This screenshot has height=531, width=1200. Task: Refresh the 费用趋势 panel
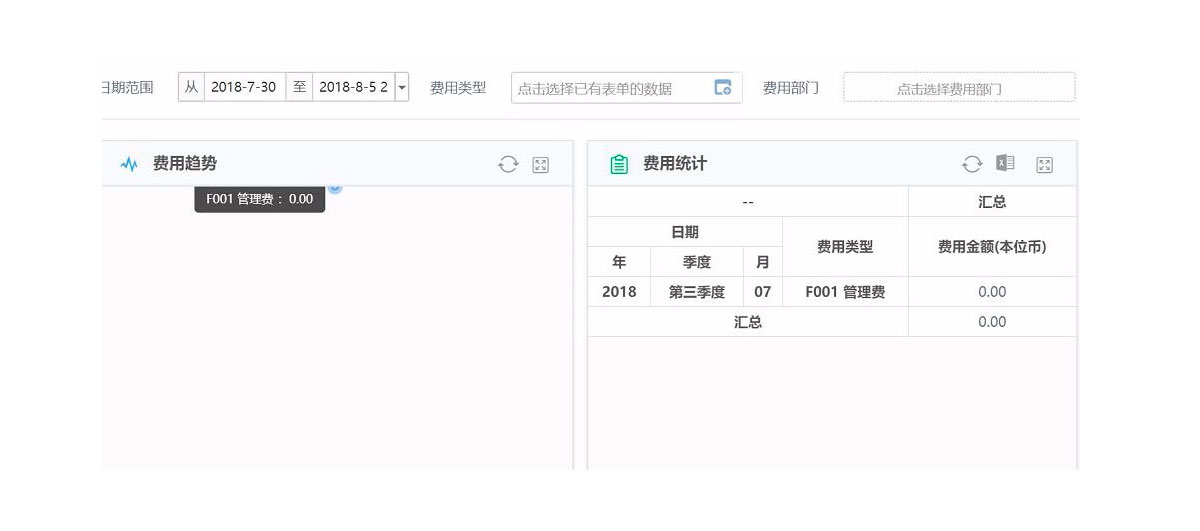tap(508, 165)
